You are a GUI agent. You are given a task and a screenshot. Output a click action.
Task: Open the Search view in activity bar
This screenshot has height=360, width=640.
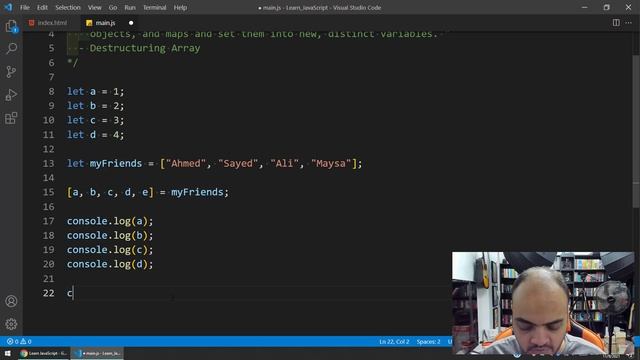click(x=11, y=49)
